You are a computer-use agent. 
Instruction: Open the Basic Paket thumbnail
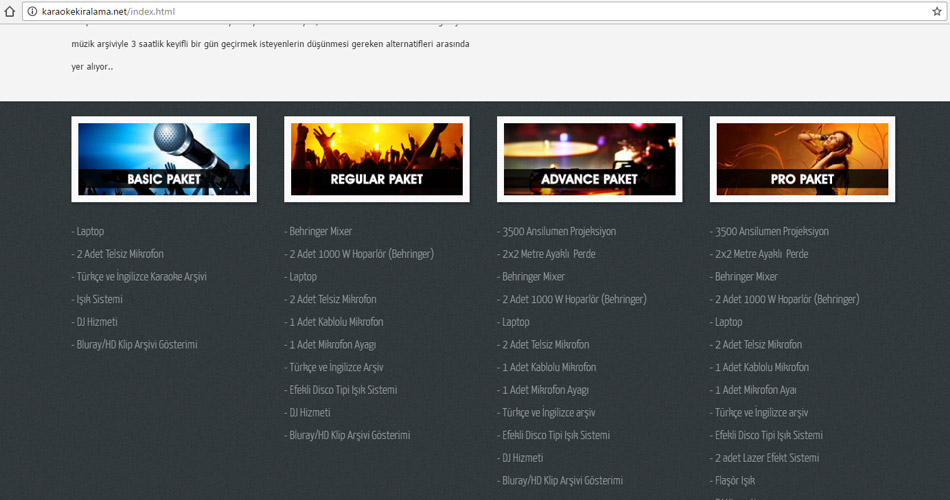click(164, 159)
